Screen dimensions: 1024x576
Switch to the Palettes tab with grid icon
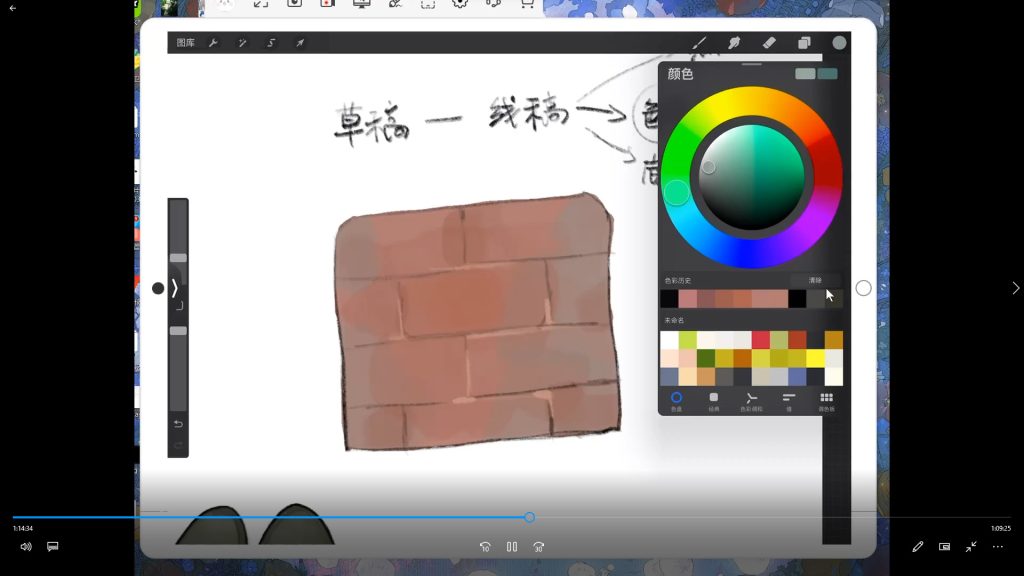coord(826,400)
